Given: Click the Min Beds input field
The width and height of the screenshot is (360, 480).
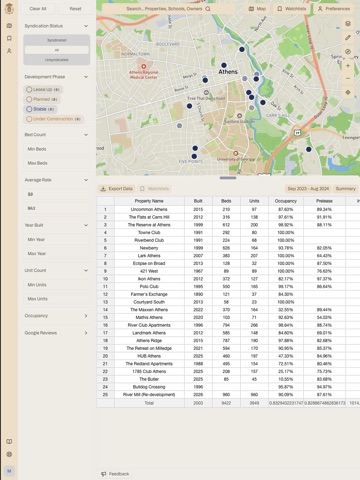Looking at the screenshot, I should coord(57,149).
